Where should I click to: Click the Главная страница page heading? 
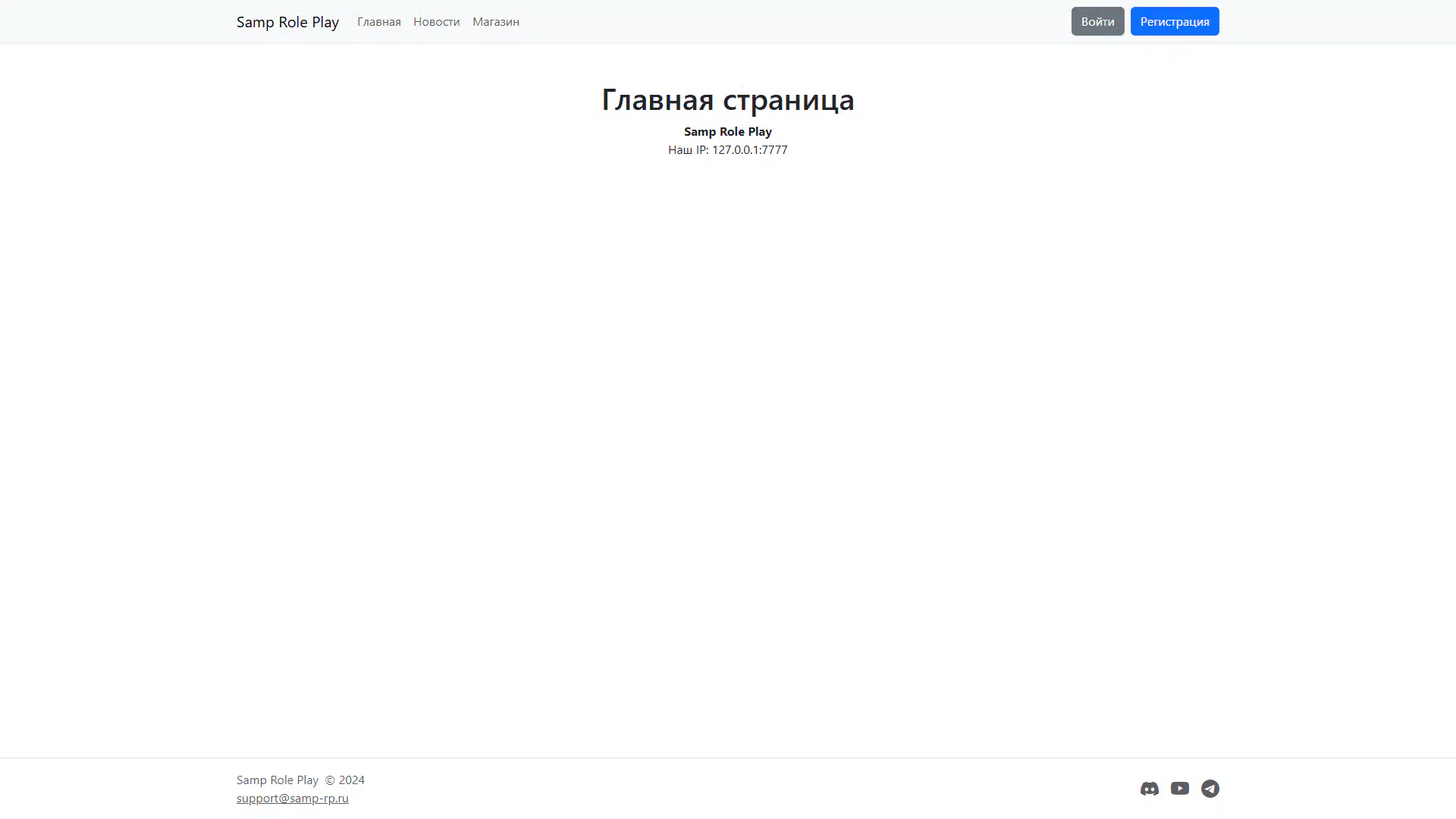(727, 99)
